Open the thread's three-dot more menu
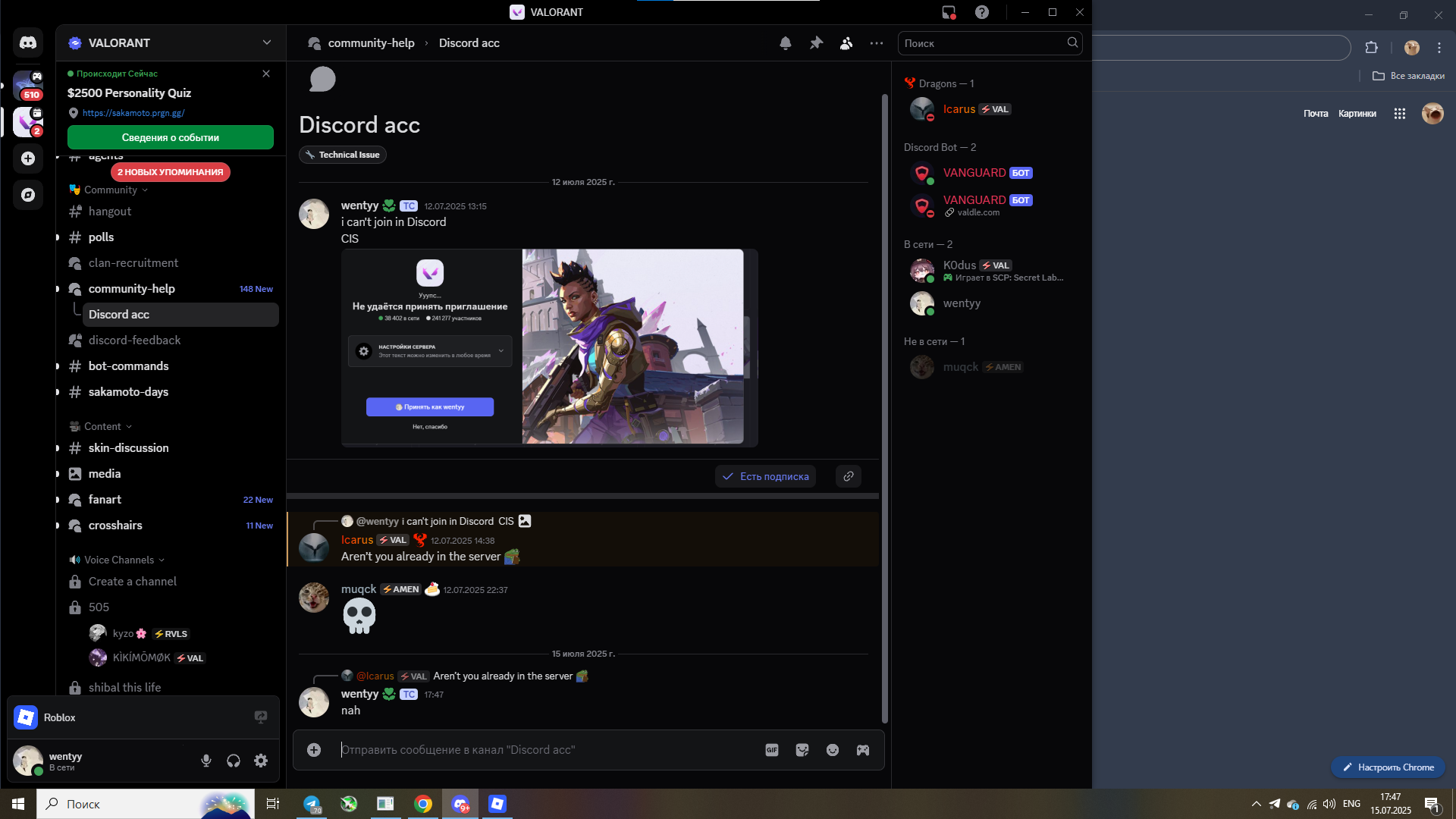Screen dimensions: 1456x819 tap(877, 43)
